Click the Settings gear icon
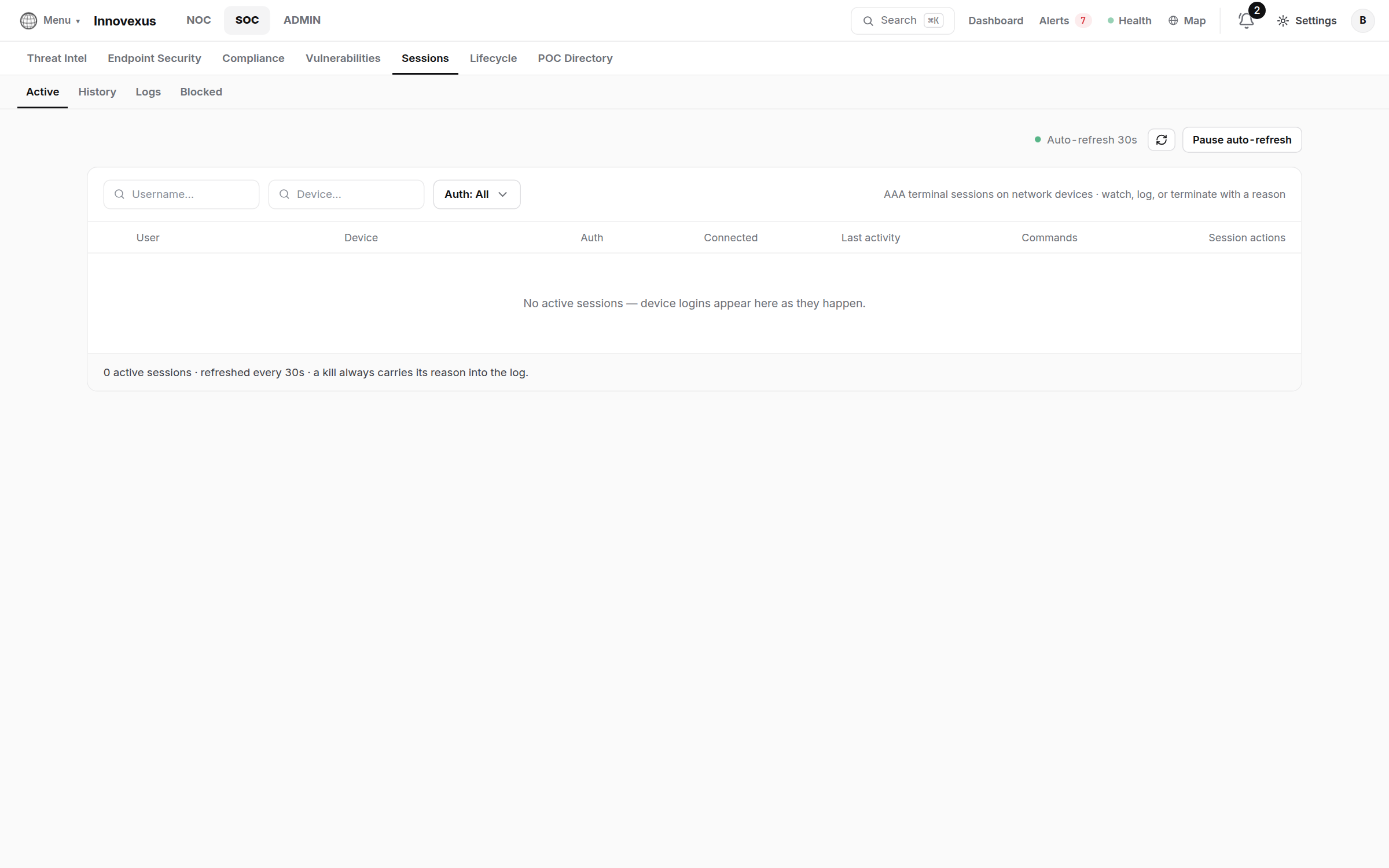The image size is (1389, 868). tap(1283, 21)
